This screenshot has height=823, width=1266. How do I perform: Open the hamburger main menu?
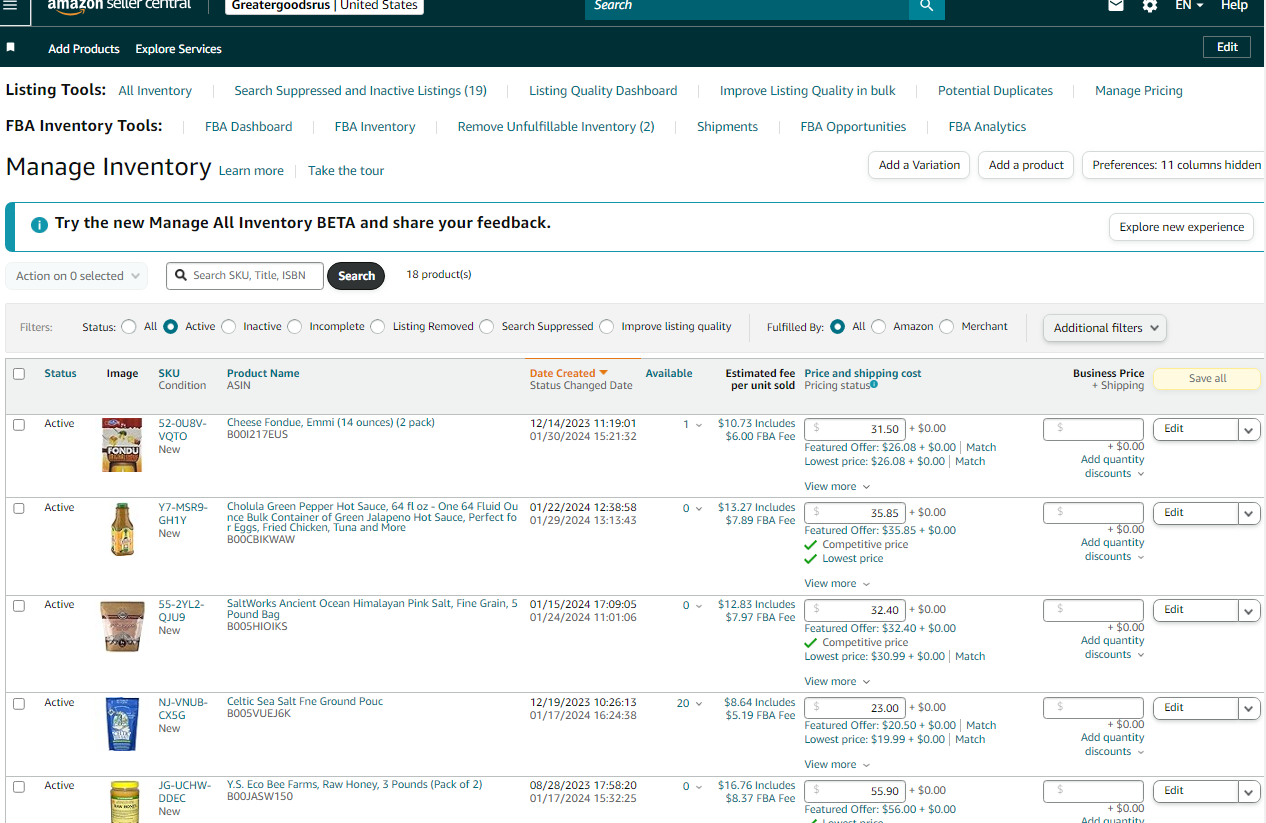click(10, 5)
